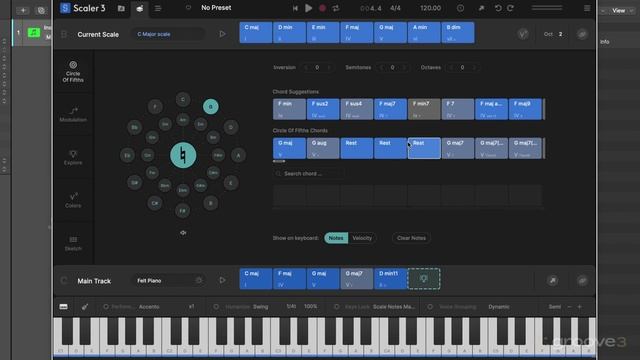Increase the Semitones value
Viewport: 640px width, 360px height.
click(x=404, y=67)
